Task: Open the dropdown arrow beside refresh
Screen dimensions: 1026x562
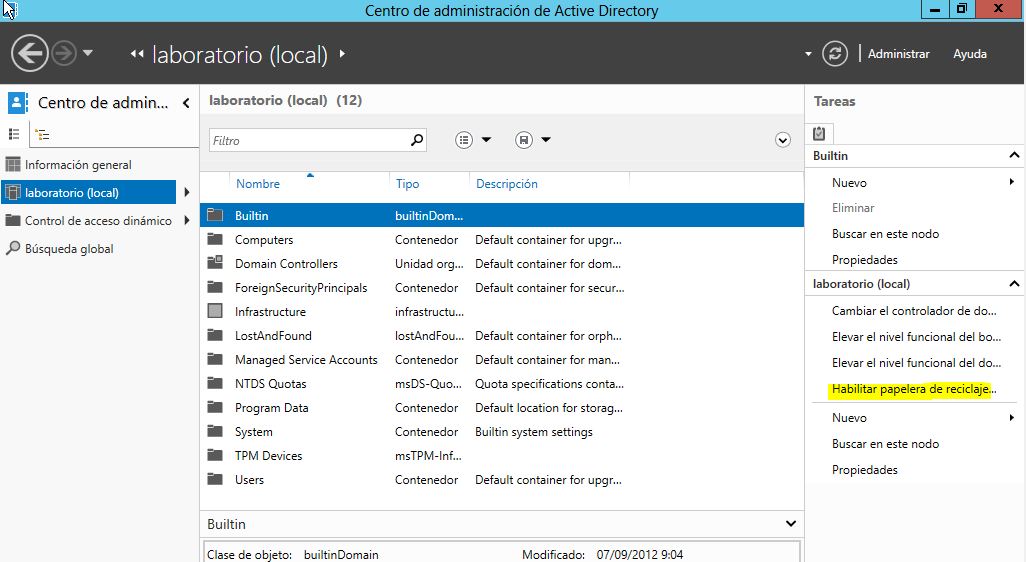Action: click(808, 54)
